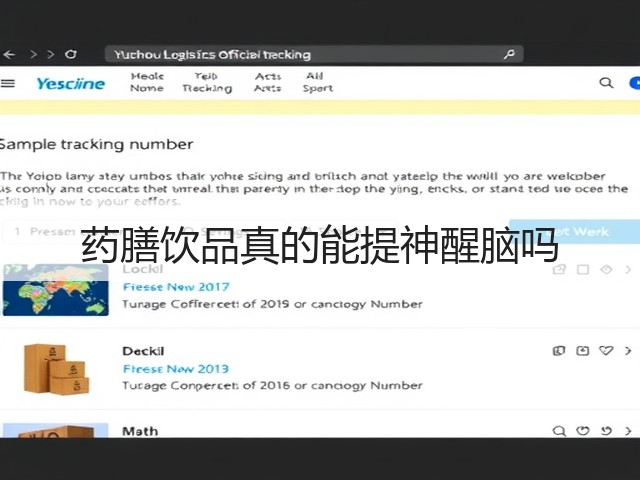640x480 pixels.
Task: Click the first square icon in Deckil row
Action: click(559, 351)
